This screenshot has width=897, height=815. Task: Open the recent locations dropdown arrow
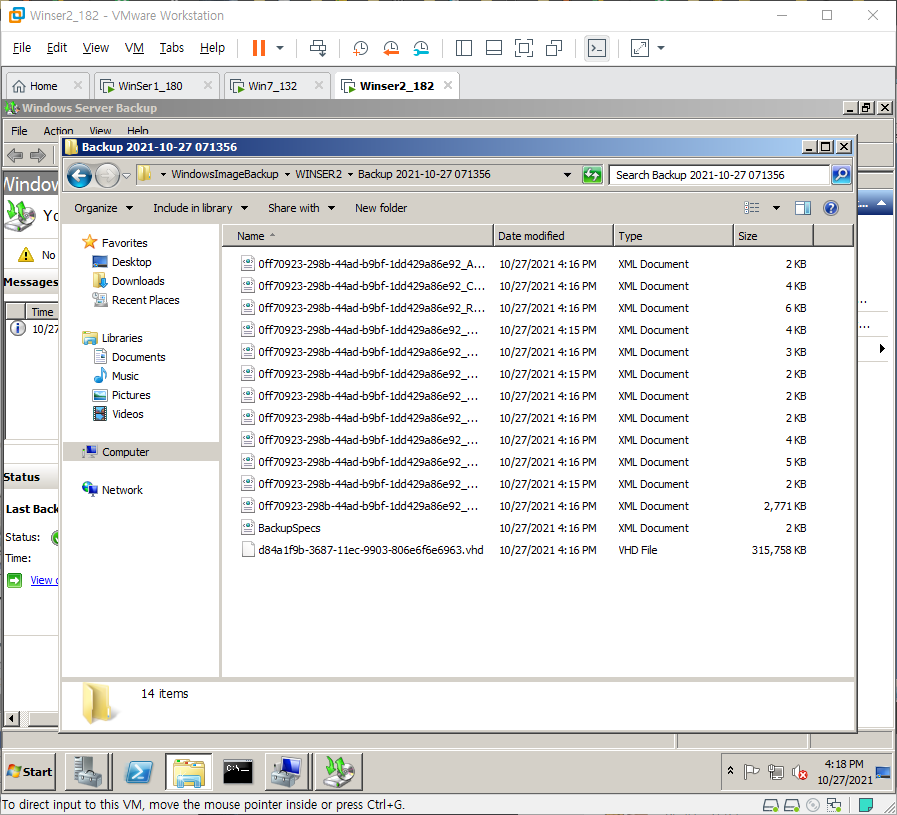click(126, 176)
